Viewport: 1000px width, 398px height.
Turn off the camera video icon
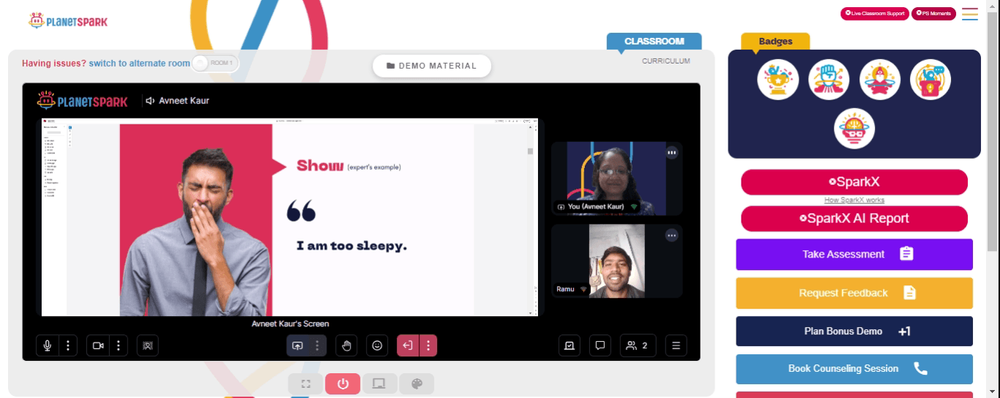click(x=98, y=346)
